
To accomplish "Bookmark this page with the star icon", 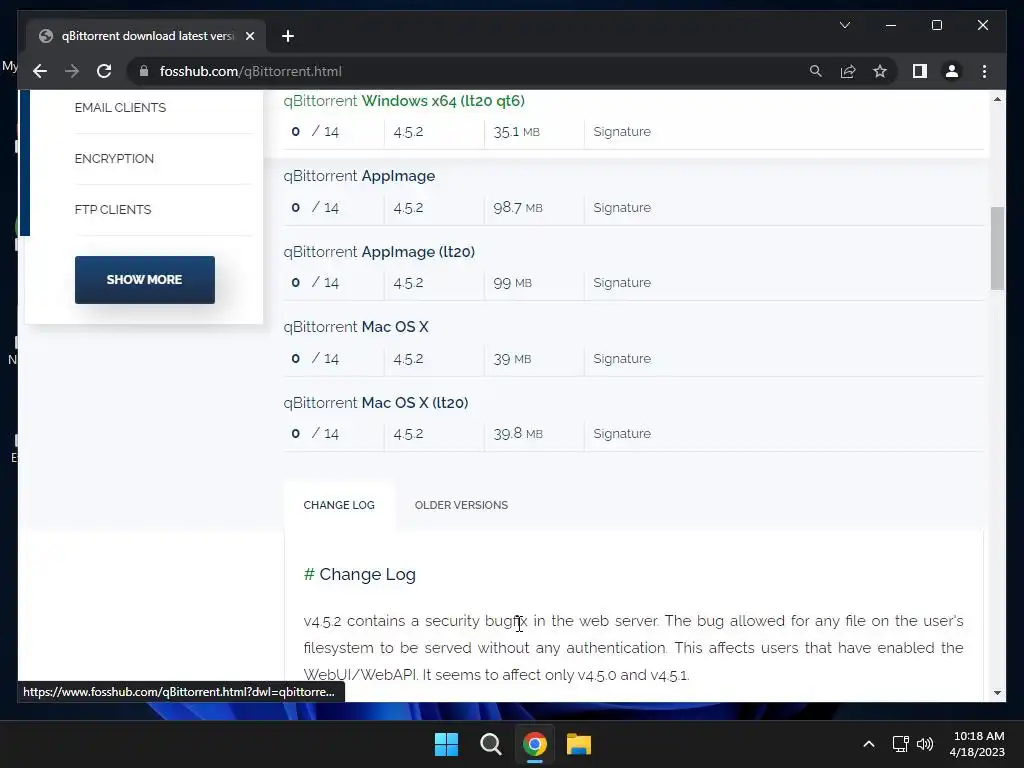I will pyautogui.click(x=880, y=71).
